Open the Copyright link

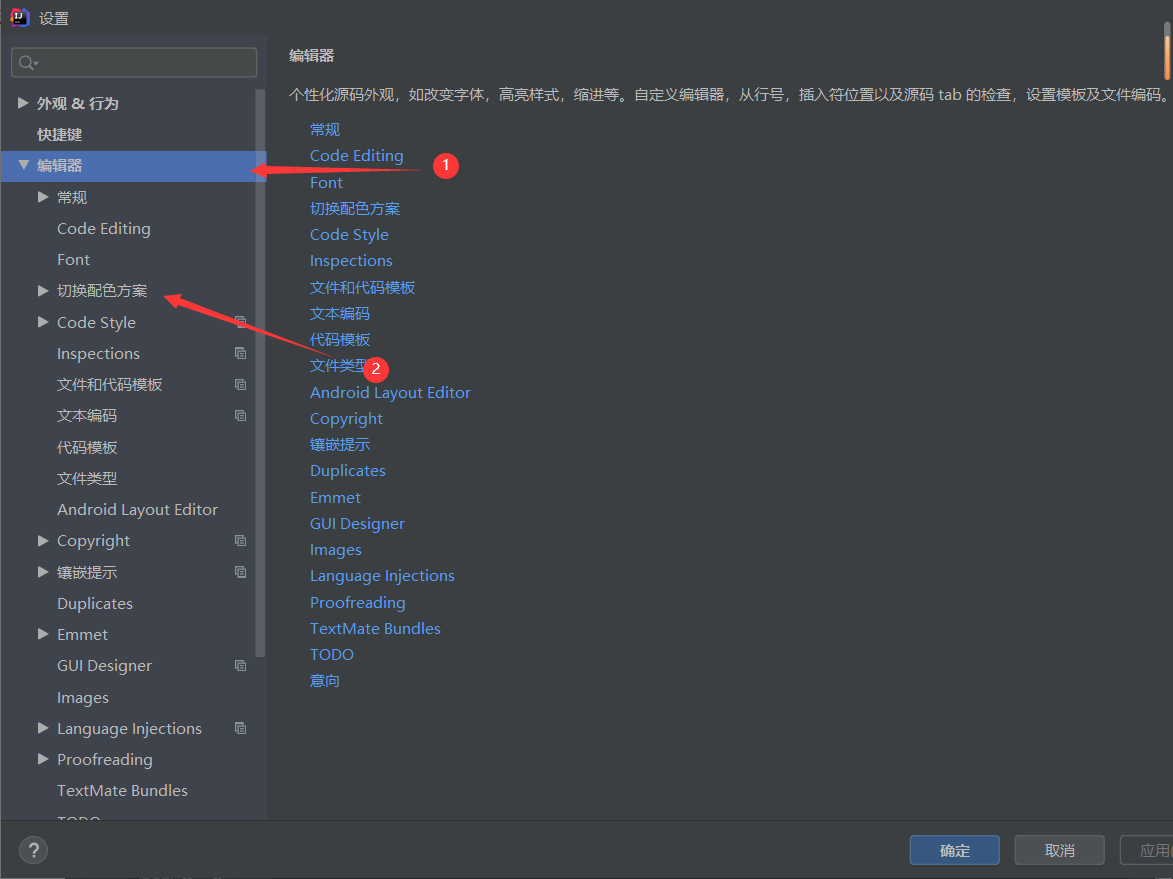click(x=346, y=419)
